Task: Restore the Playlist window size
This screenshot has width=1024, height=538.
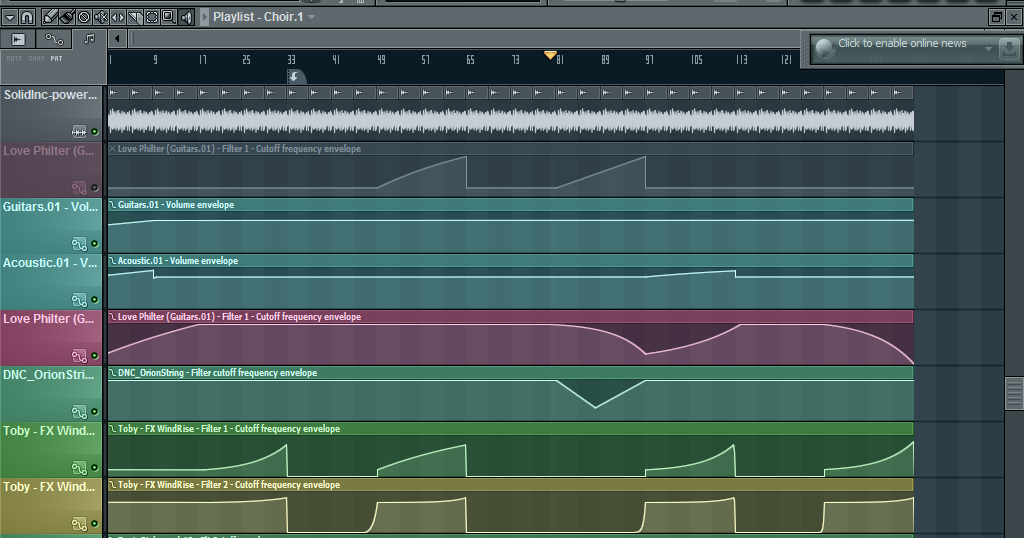Action: point(997,18)
